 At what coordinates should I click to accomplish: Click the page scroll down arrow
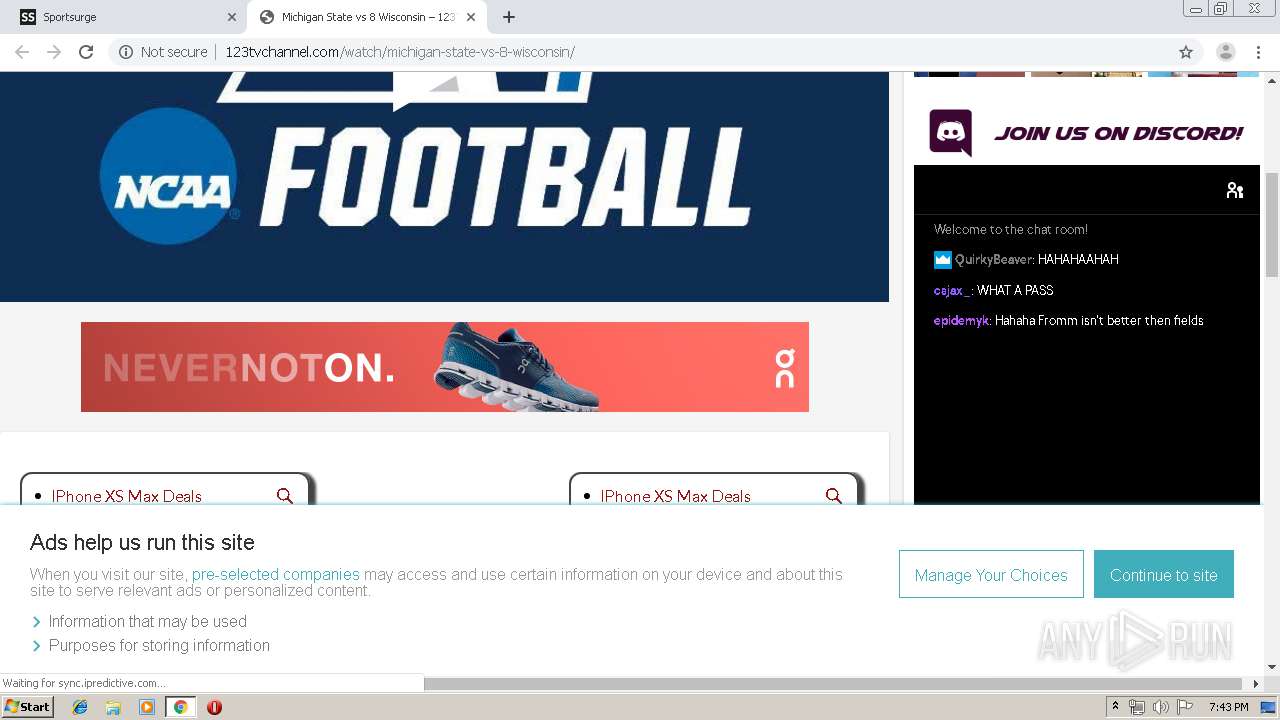[1271, 667]
